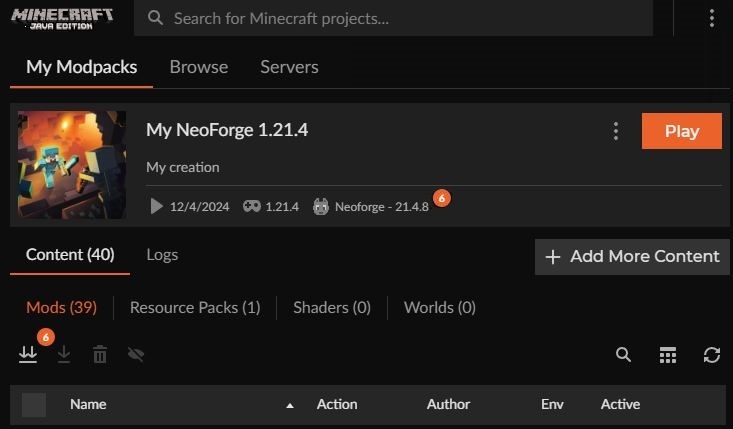Click the greyed download selected icon
733x429 pixels.
click(64, 355)
